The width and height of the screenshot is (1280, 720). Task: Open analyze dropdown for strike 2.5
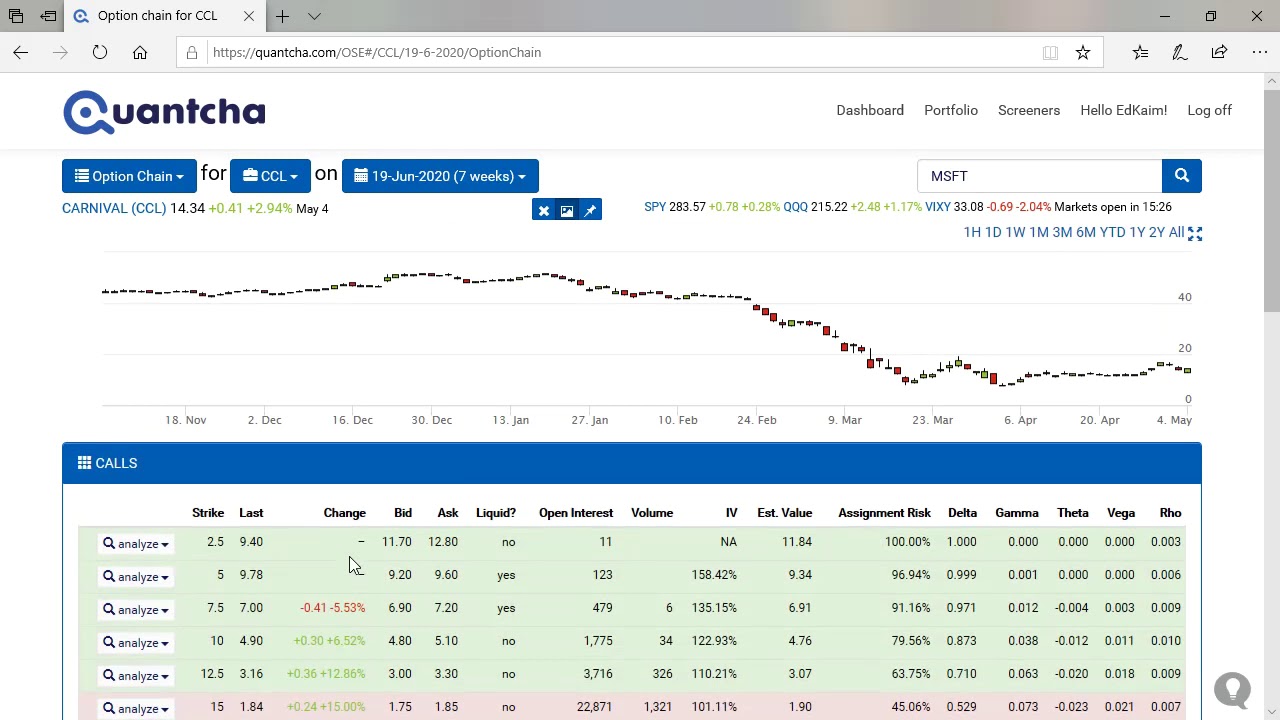click(x=135, y=544)
